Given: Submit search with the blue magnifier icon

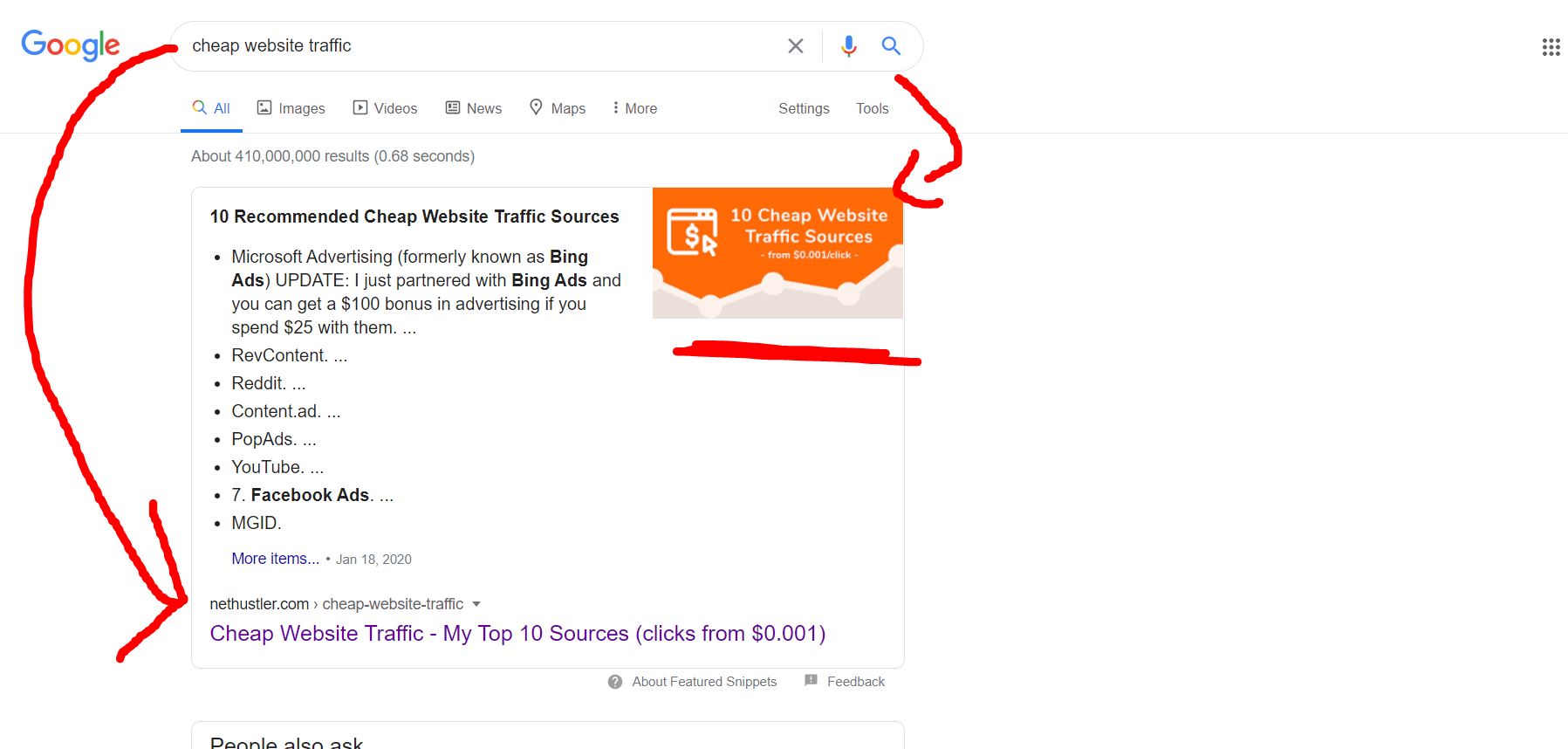Looking at the screenshot, I should point(891,45).
